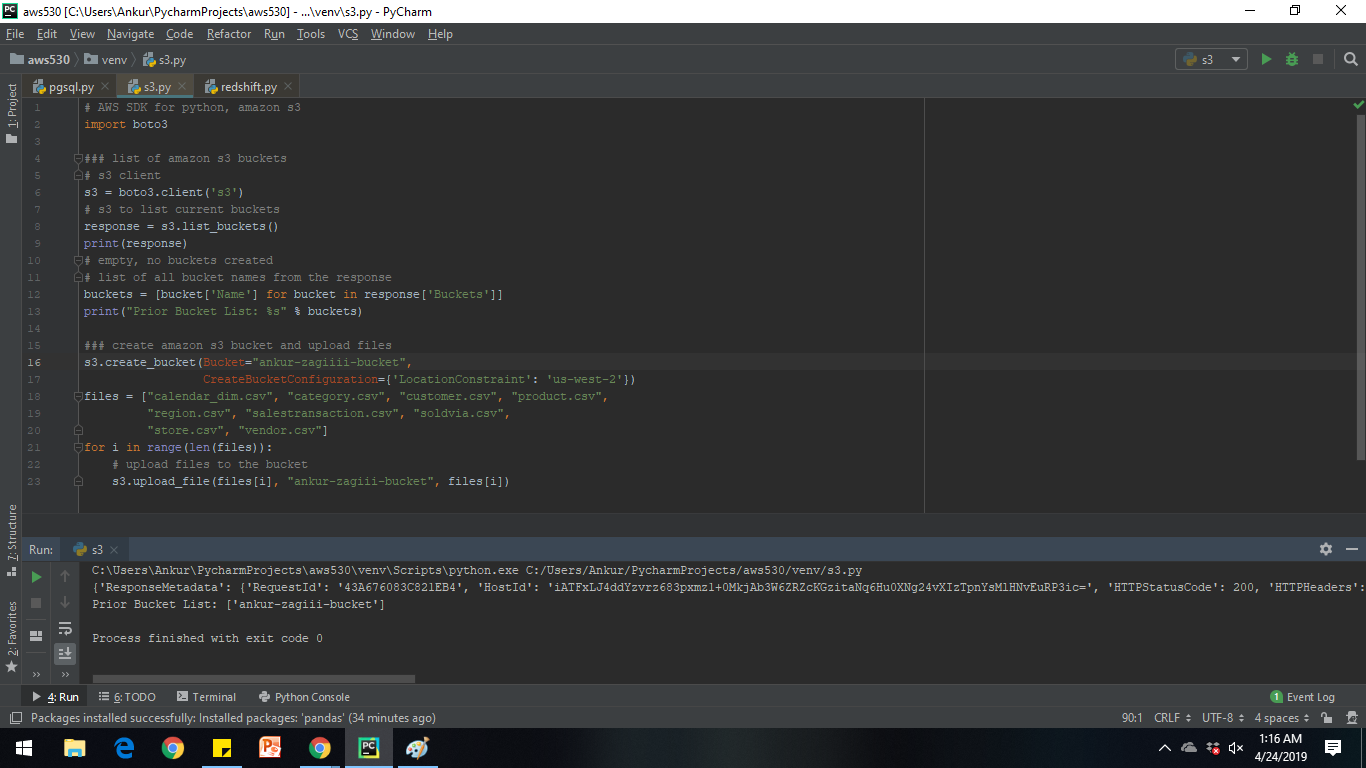Click muted volume icon in system tray
The image size is (1366, 768).
click(x=1236, y=748)
